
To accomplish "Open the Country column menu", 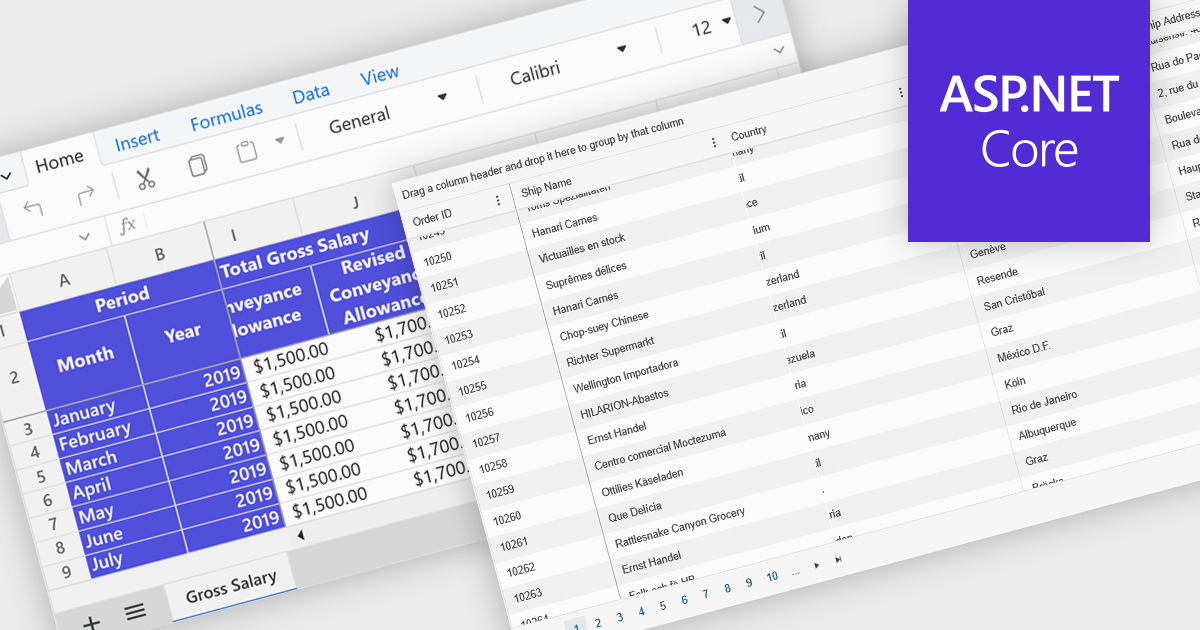I will [900, 92].
